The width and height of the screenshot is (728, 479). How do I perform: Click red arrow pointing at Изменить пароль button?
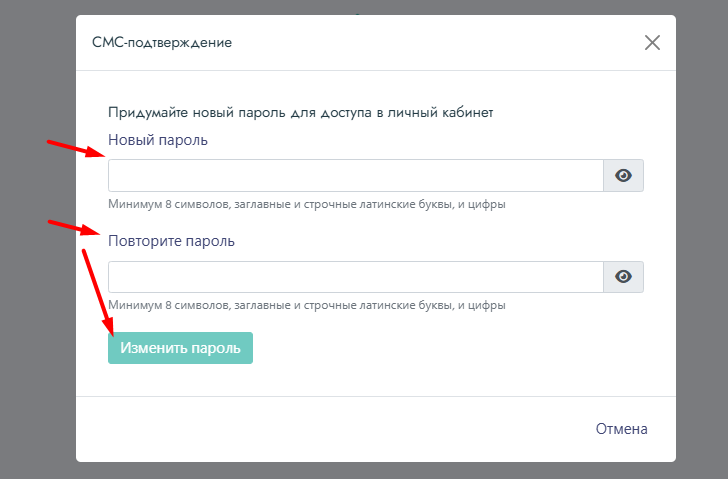click(98, 292)
